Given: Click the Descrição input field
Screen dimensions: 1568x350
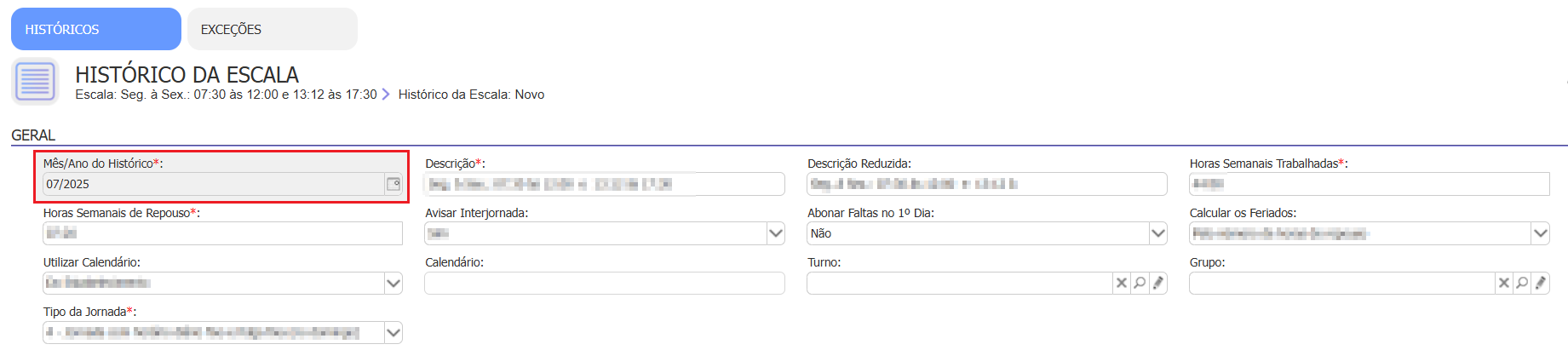Looking at the screenshot, I should click(605, 184).
